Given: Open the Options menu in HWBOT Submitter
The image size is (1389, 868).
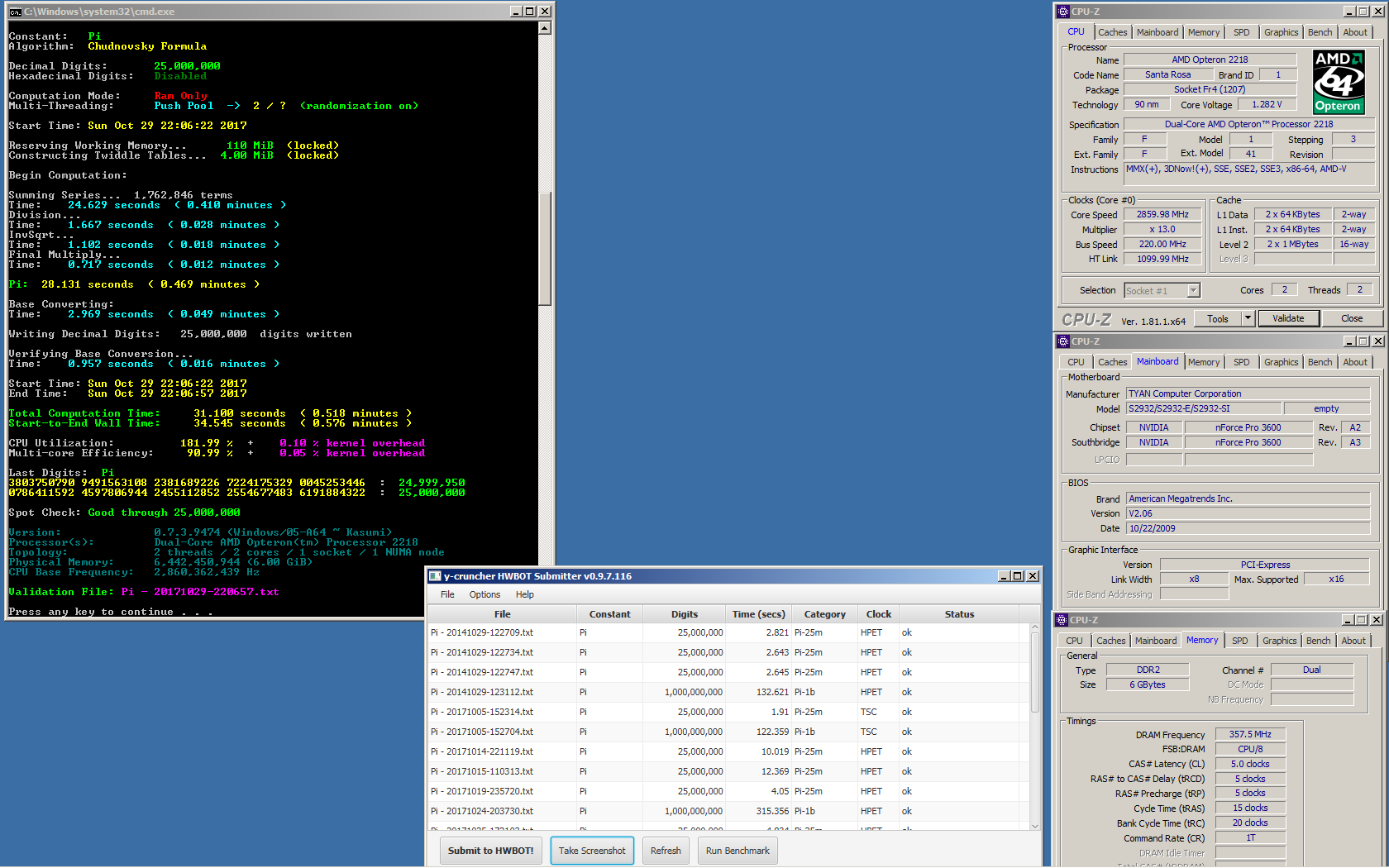Looking at the screenshot, I should coord(484,594).
